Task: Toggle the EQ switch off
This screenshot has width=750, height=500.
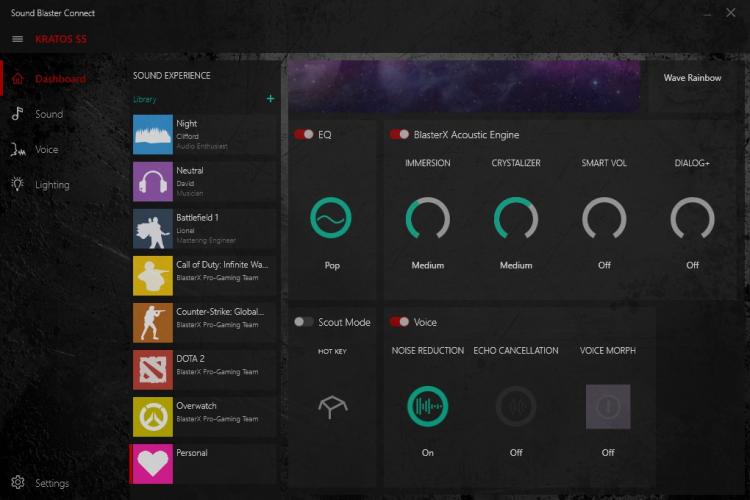Action: [304, 134]
